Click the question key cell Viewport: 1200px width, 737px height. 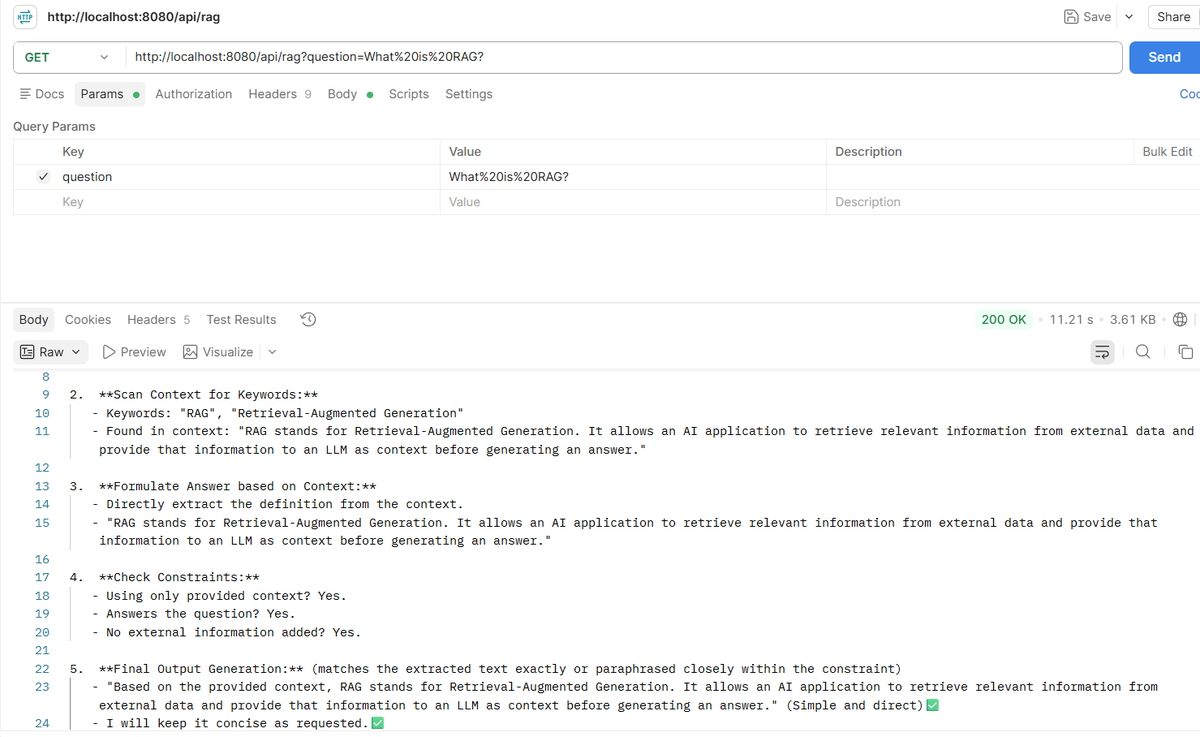(248, 177)
